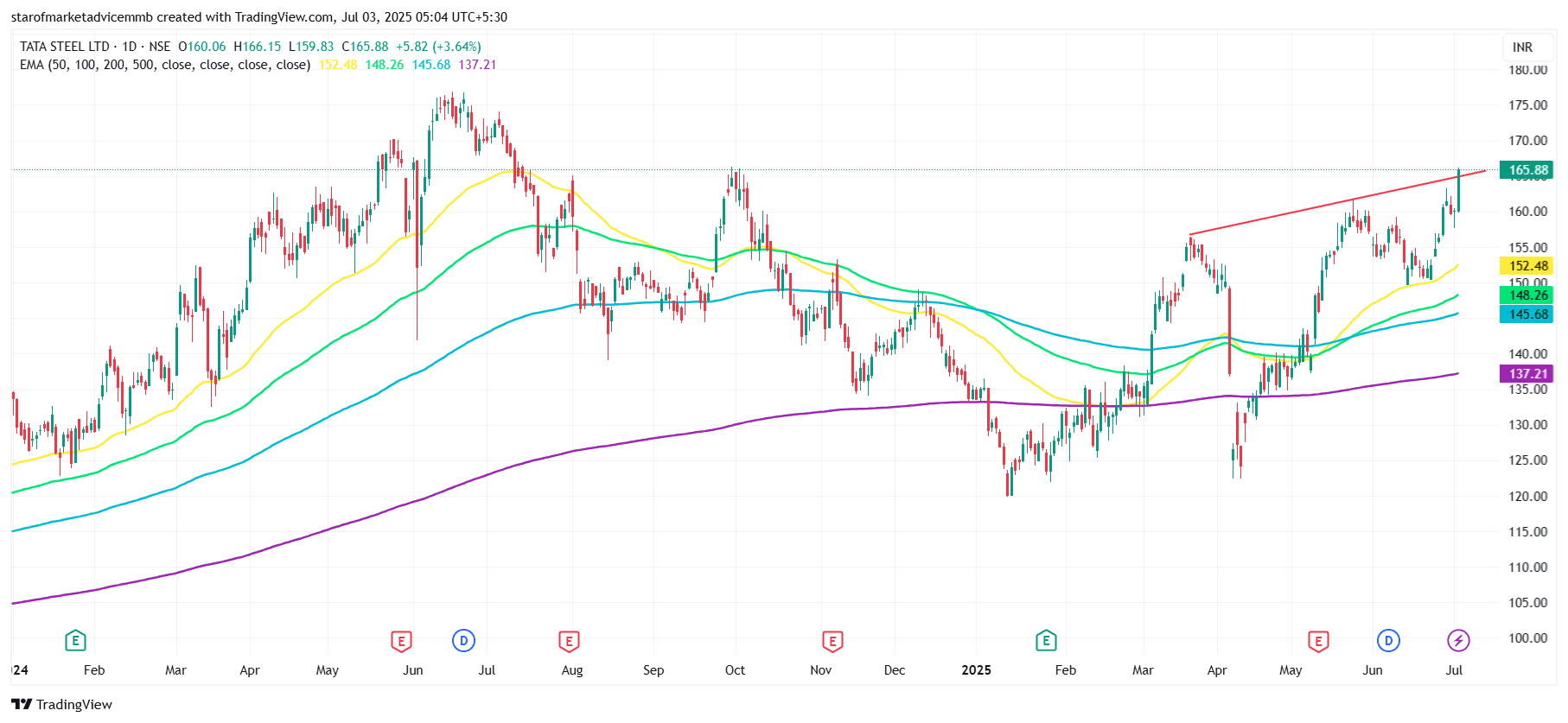Click the yellow 152.48 tag on the price axis
This screenshot has height=723, width=1568.
1527,266
